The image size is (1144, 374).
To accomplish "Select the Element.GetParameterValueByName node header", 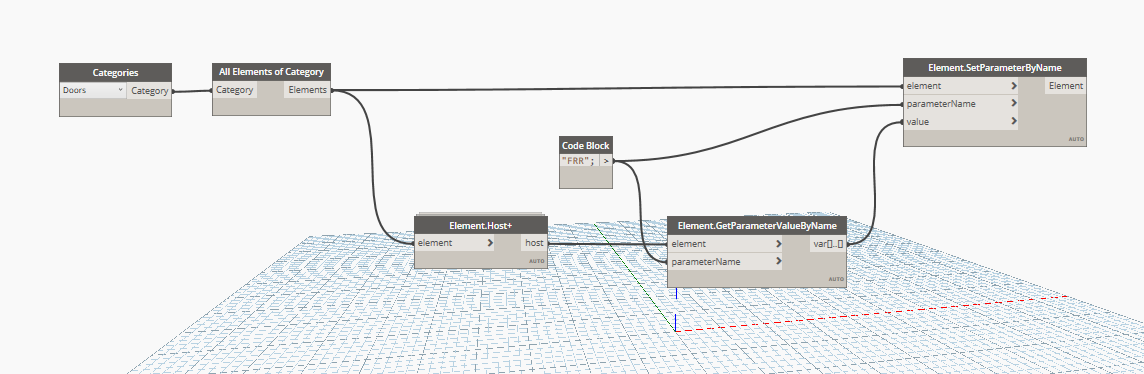I will (x=757, y=225).
